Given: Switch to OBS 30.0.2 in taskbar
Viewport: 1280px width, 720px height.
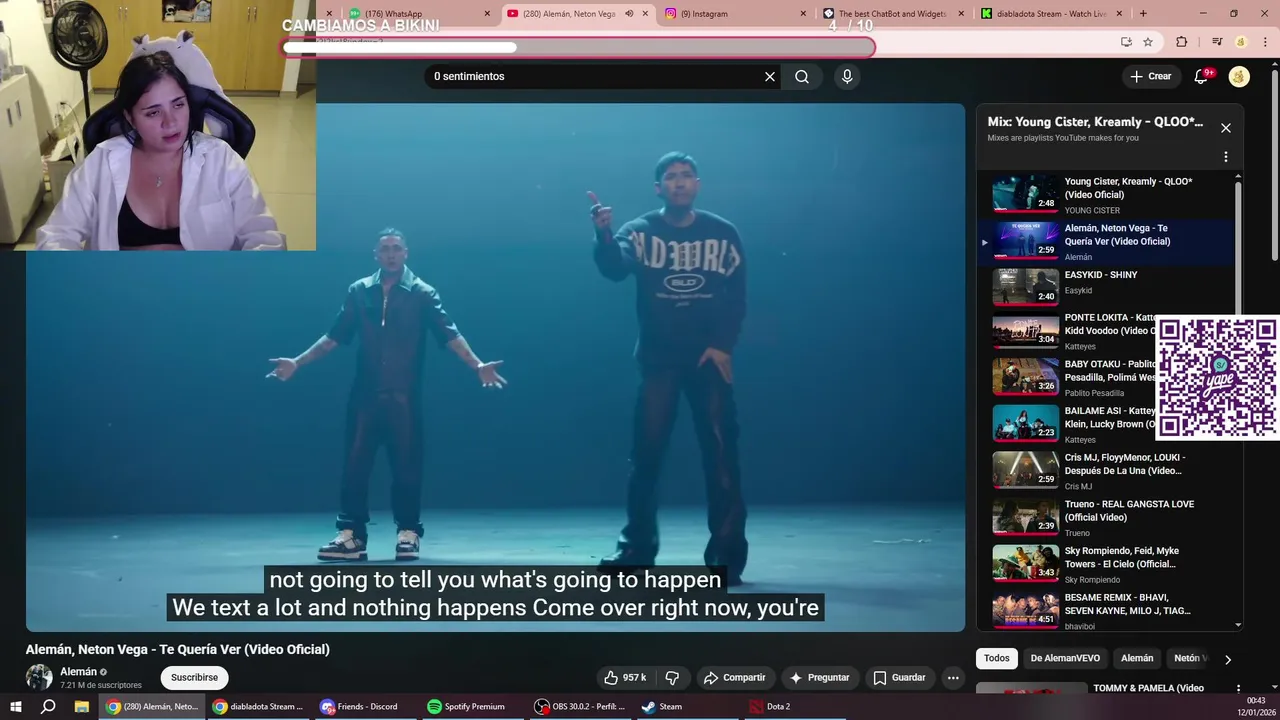Looking at the screenshot, I should (x=579, y=706).
